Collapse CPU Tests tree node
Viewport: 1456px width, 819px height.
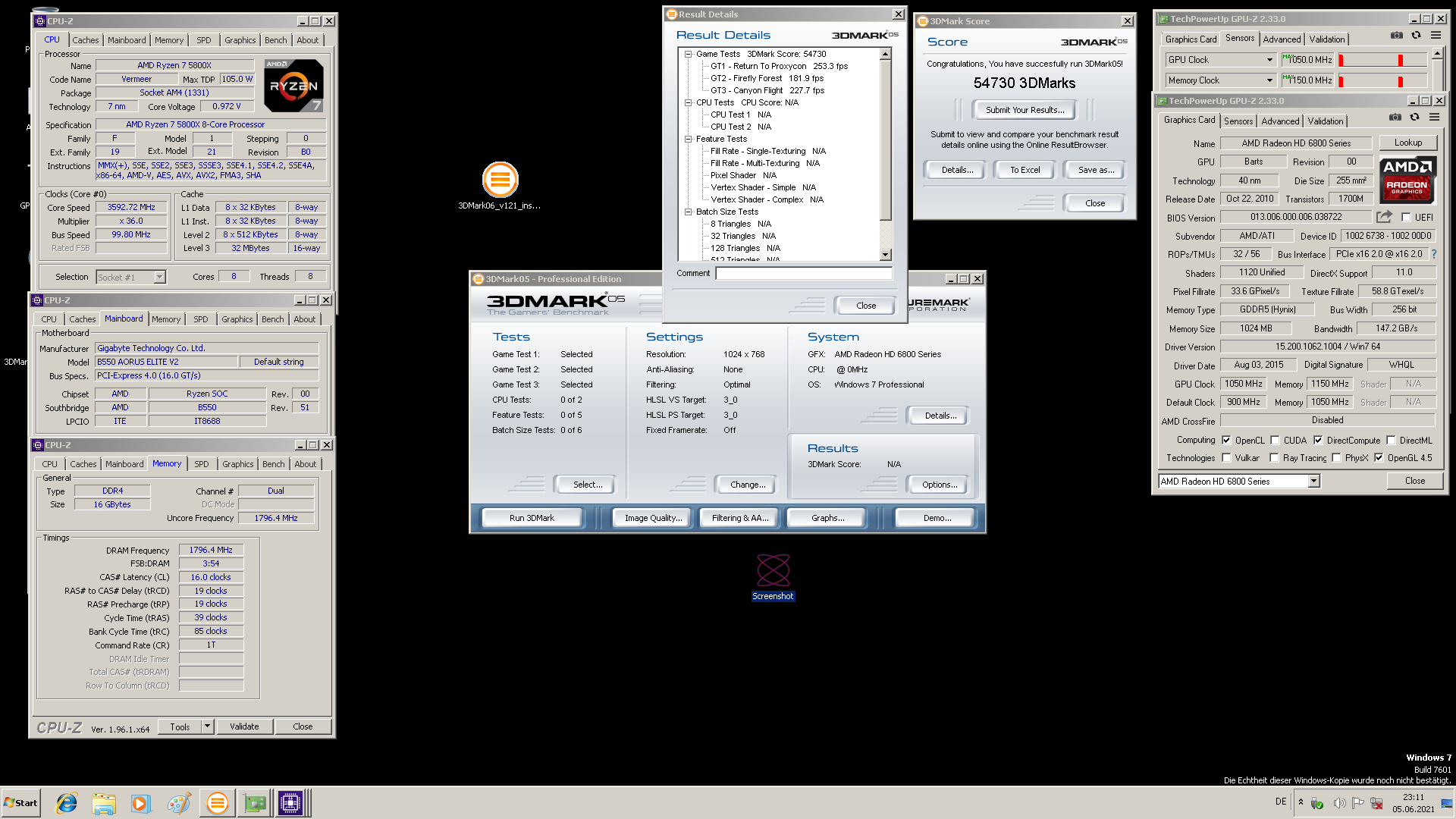pyautogui.click(x=689, y=102)
